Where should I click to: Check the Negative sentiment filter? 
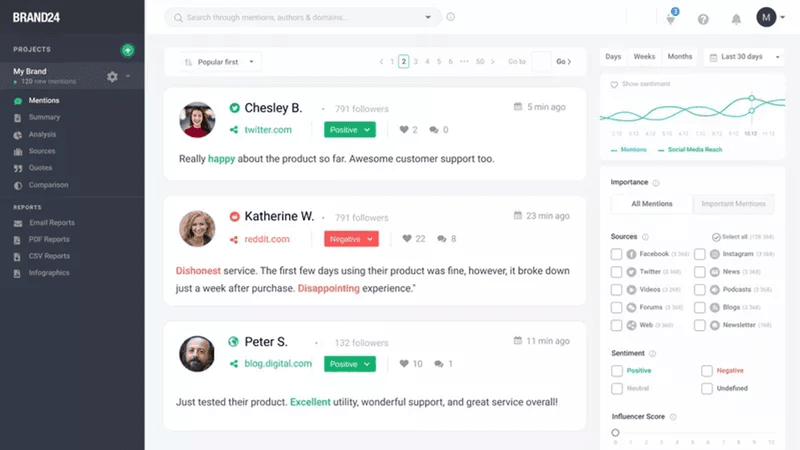point(707,371)
